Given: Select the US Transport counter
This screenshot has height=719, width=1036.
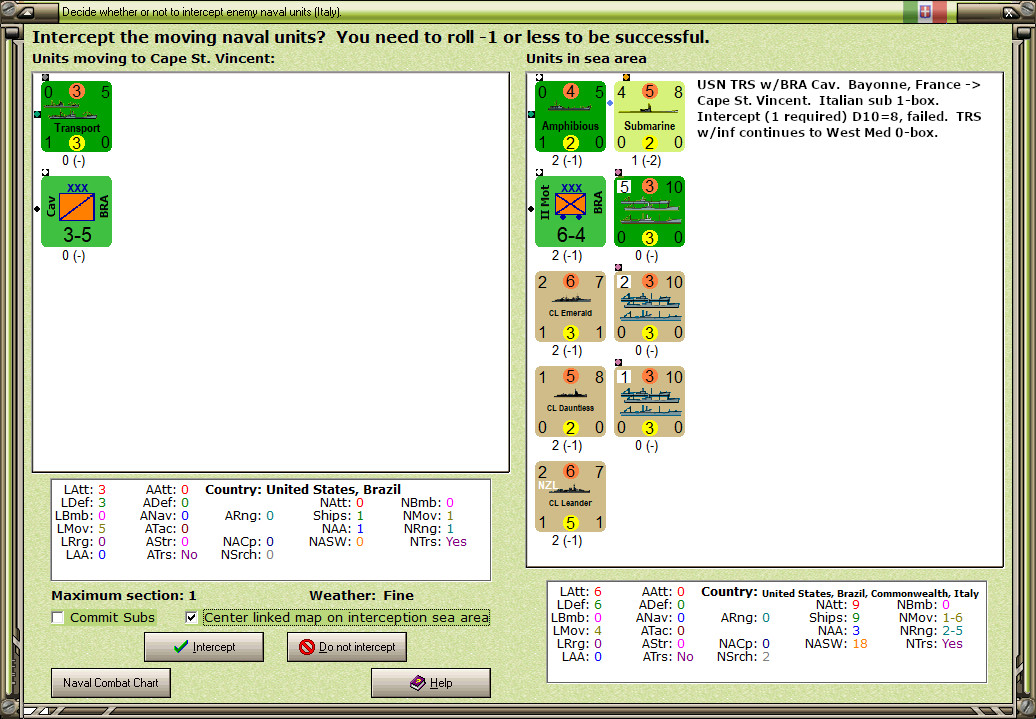Looking at the screenshot, I should (76, 117).
